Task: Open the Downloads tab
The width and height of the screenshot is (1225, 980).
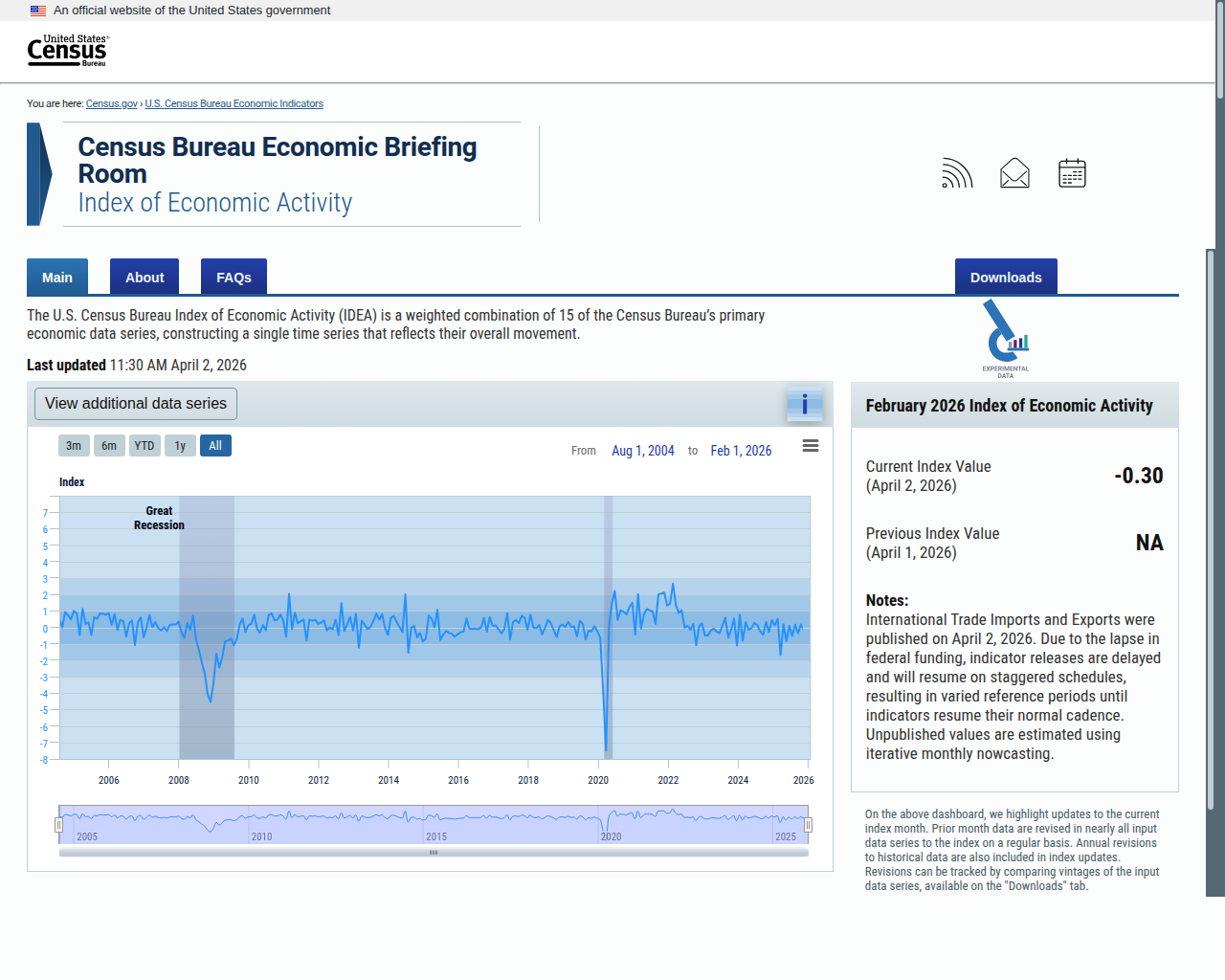Action: tap(1006, 277)
